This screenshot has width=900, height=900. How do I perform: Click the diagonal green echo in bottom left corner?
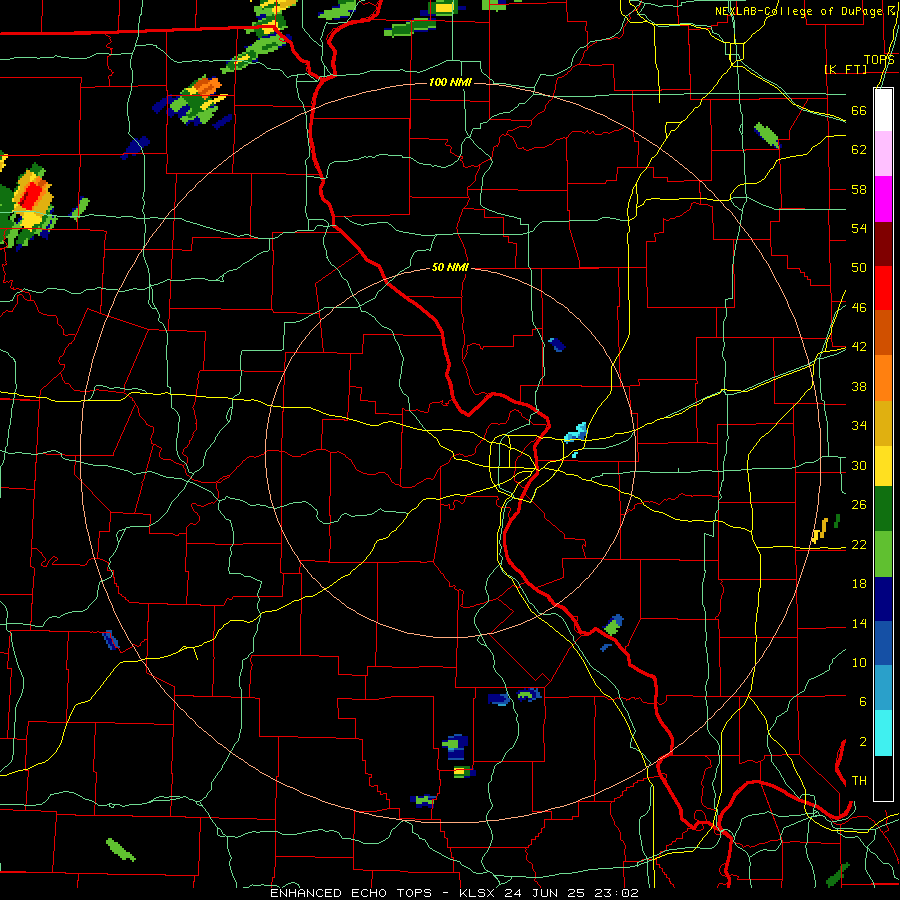click(121, 849)
